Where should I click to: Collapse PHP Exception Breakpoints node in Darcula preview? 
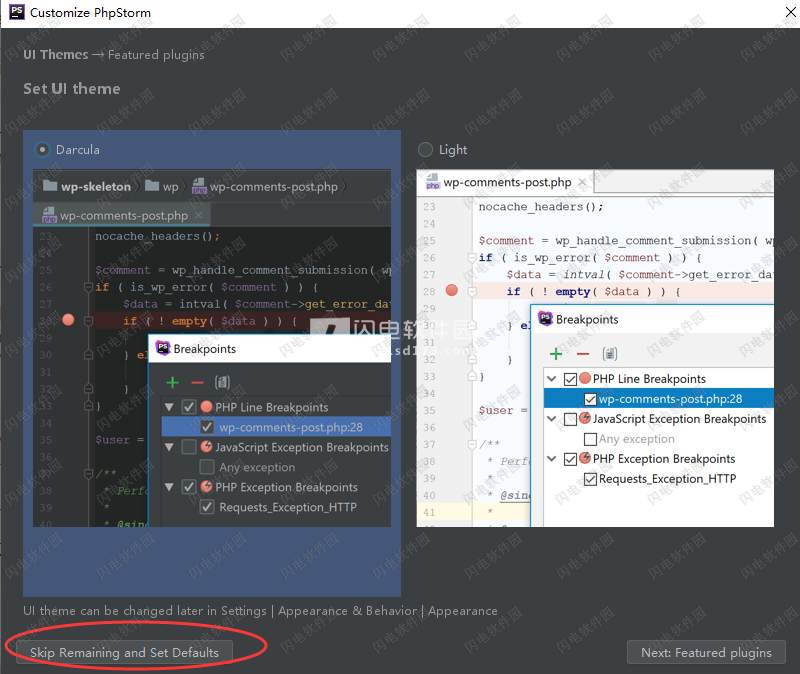(169, 487)
